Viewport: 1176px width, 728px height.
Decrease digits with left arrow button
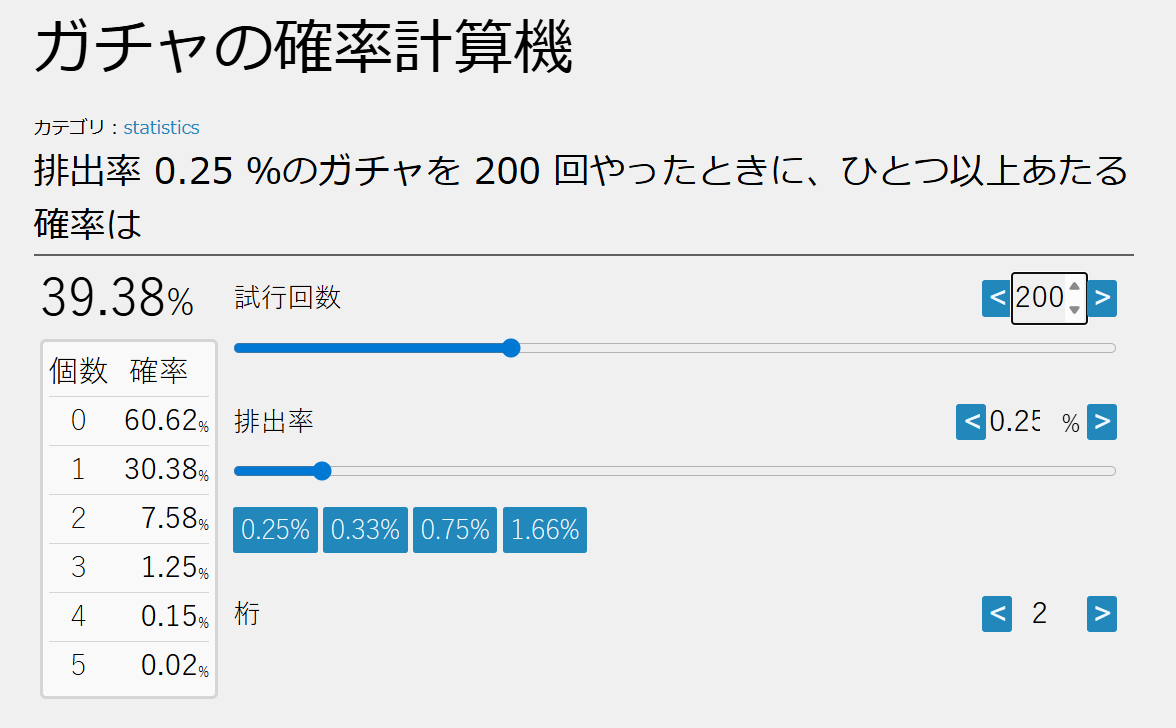(x=997, y=614)
